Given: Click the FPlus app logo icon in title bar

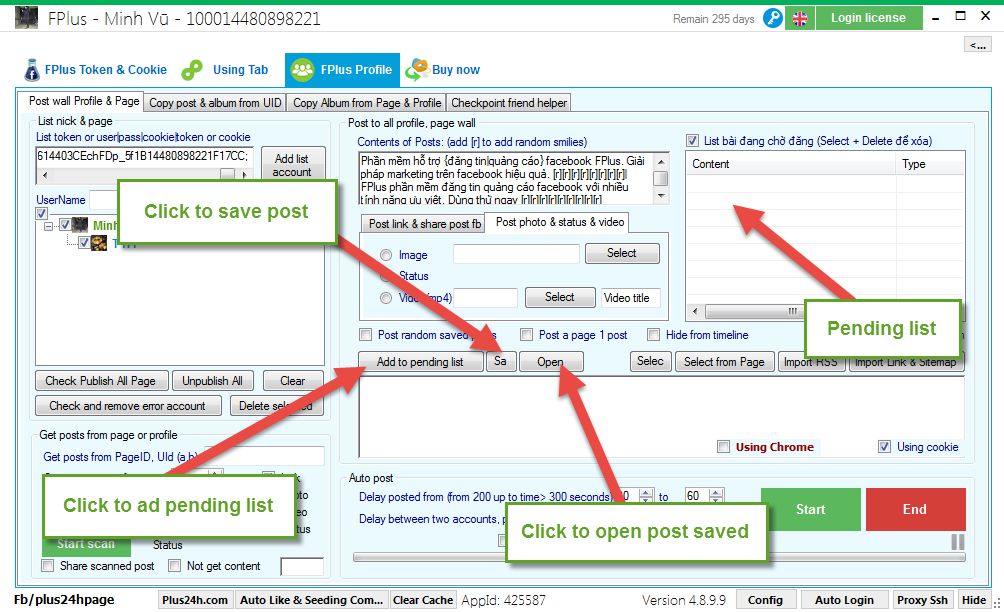Looking at the screenshot, I should (x=26, y=18).
